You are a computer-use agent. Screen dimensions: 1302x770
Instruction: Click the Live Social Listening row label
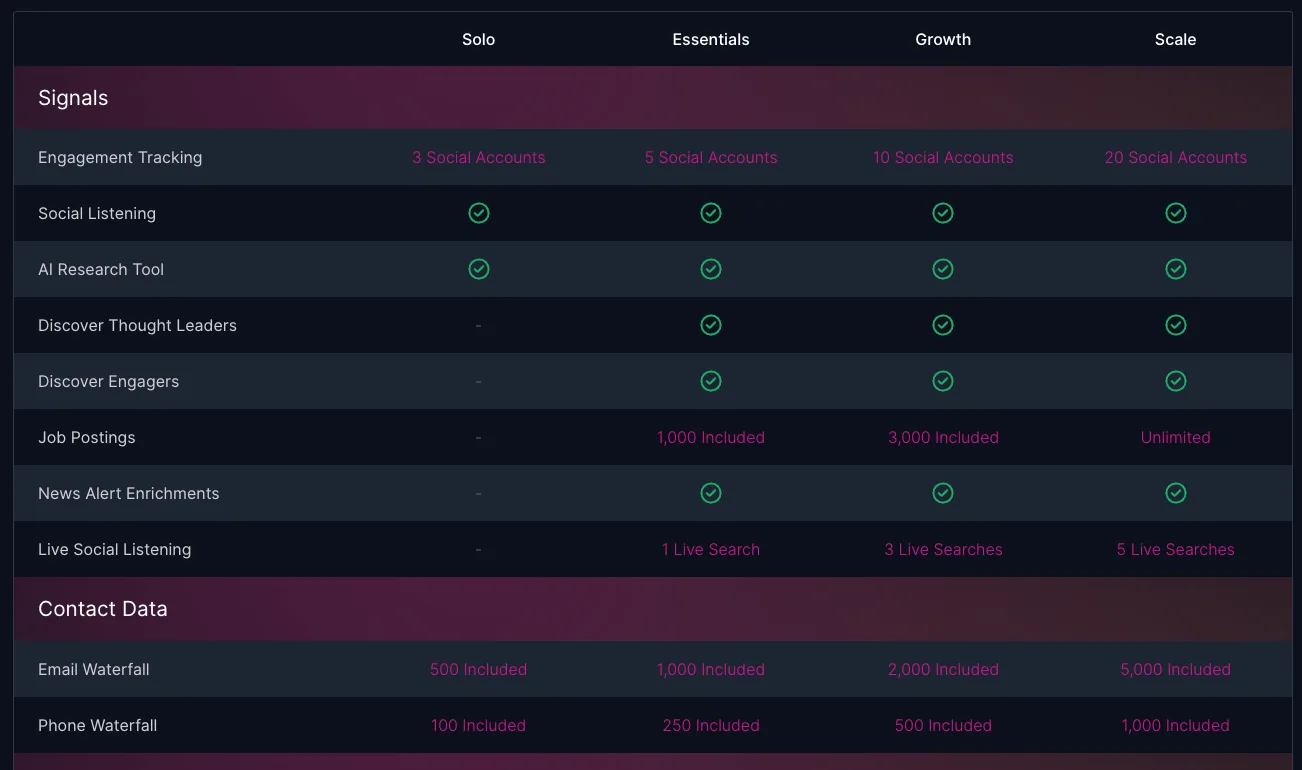coord(114,549)
